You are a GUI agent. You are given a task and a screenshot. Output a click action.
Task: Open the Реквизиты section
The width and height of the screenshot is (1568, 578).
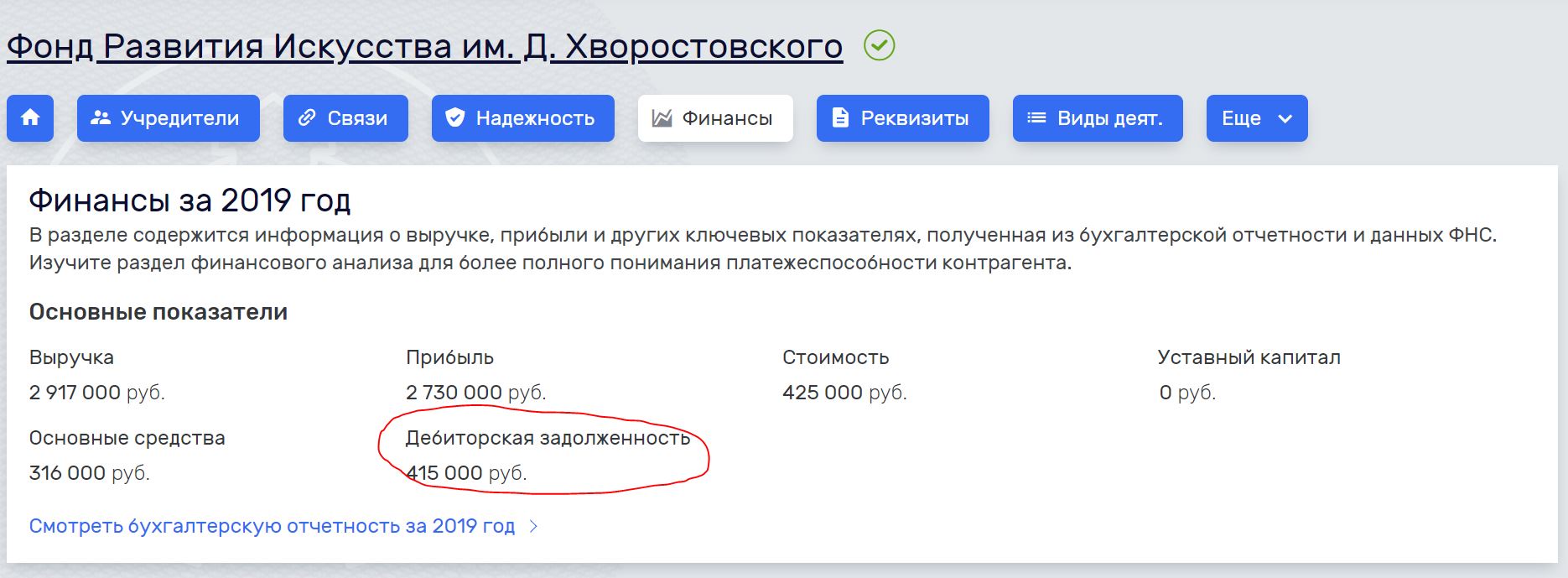[914, 118]
